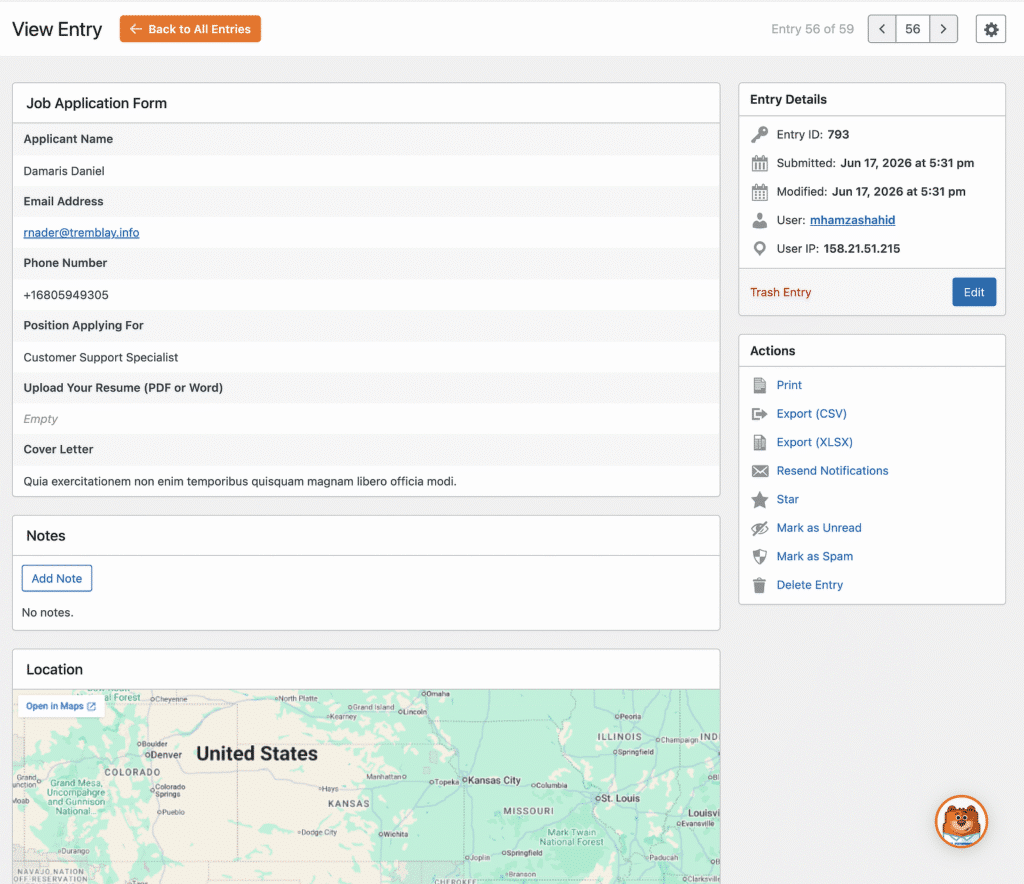Click the Print document icon
Viewport: 1024px width, 884px height.
[x=760, y=385]
